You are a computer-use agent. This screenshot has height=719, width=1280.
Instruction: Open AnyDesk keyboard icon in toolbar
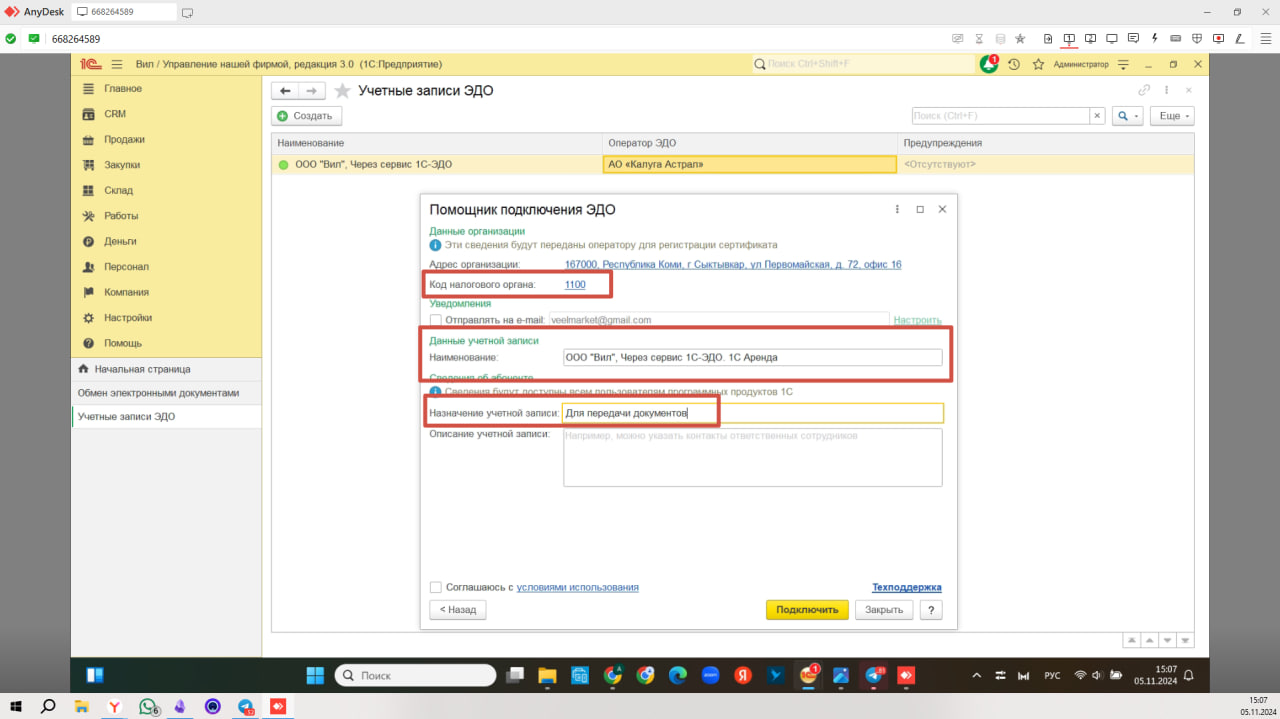[1176, 39]
